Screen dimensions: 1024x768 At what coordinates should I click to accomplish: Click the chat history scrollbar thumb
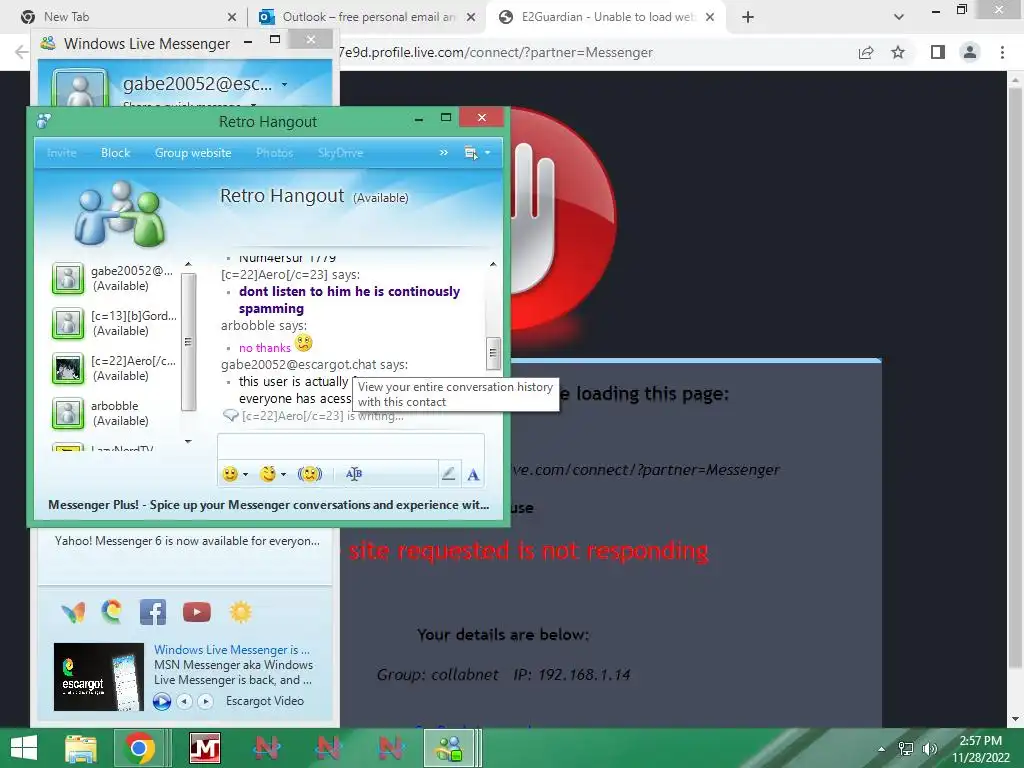[494, 353]
